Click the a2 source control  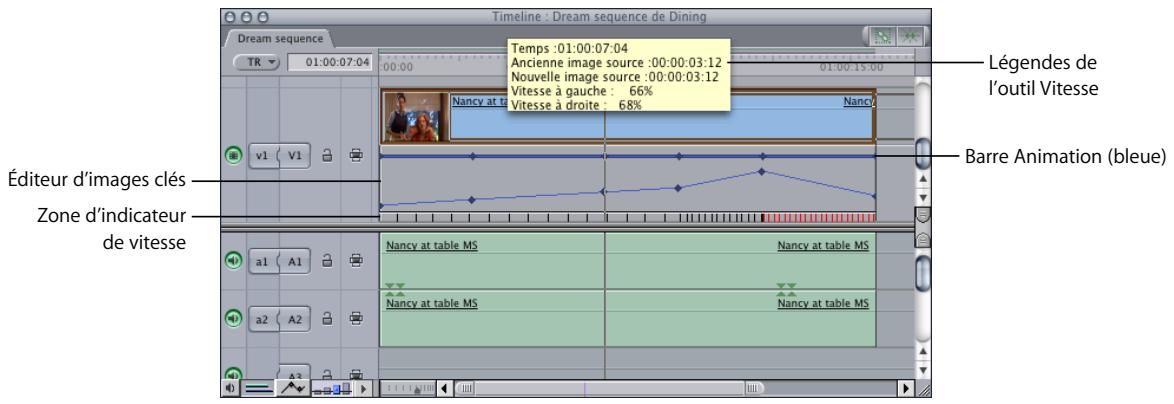tap(262, 319)
